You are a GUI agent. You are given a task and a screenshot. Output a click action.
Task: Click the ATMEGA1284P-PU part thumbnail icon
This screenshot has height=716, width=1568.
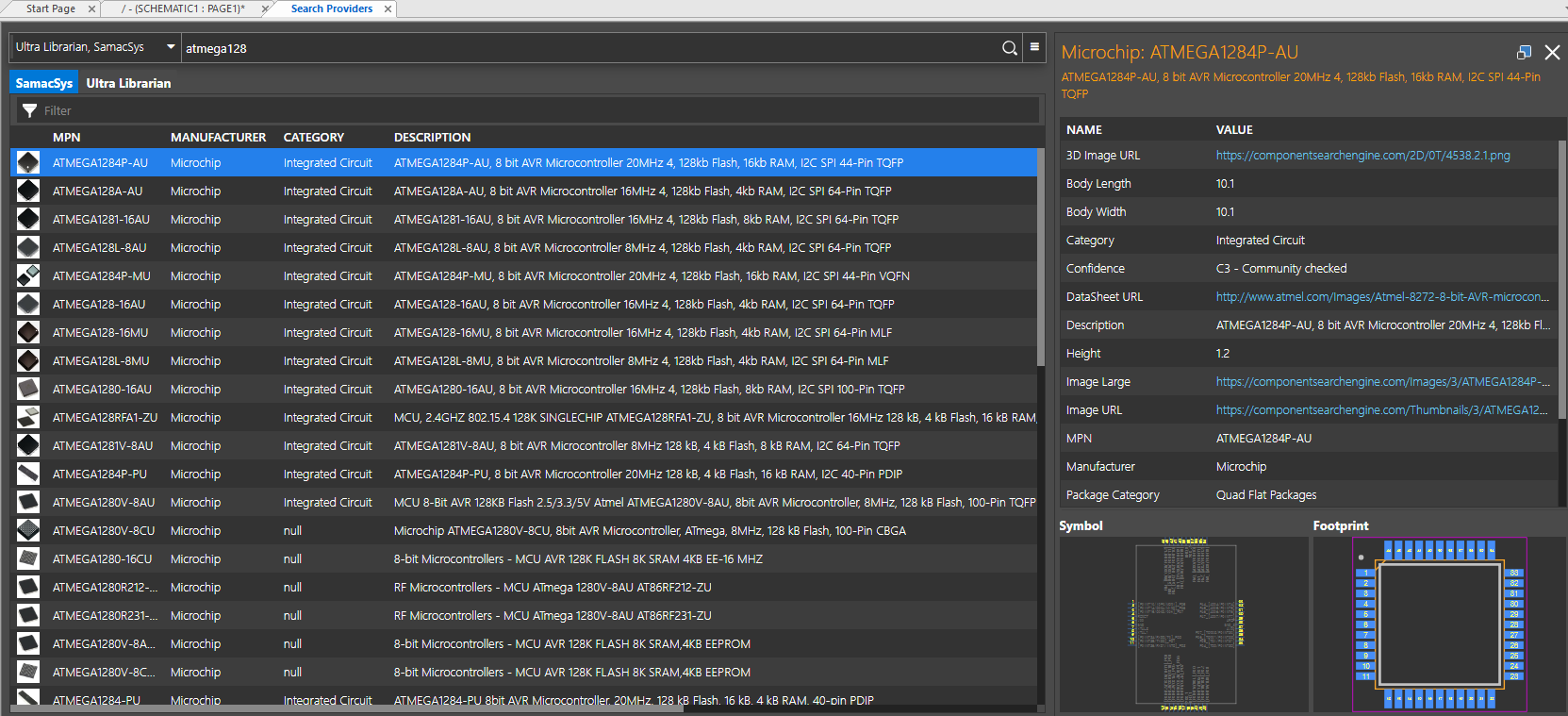click(x=28, y=474)
